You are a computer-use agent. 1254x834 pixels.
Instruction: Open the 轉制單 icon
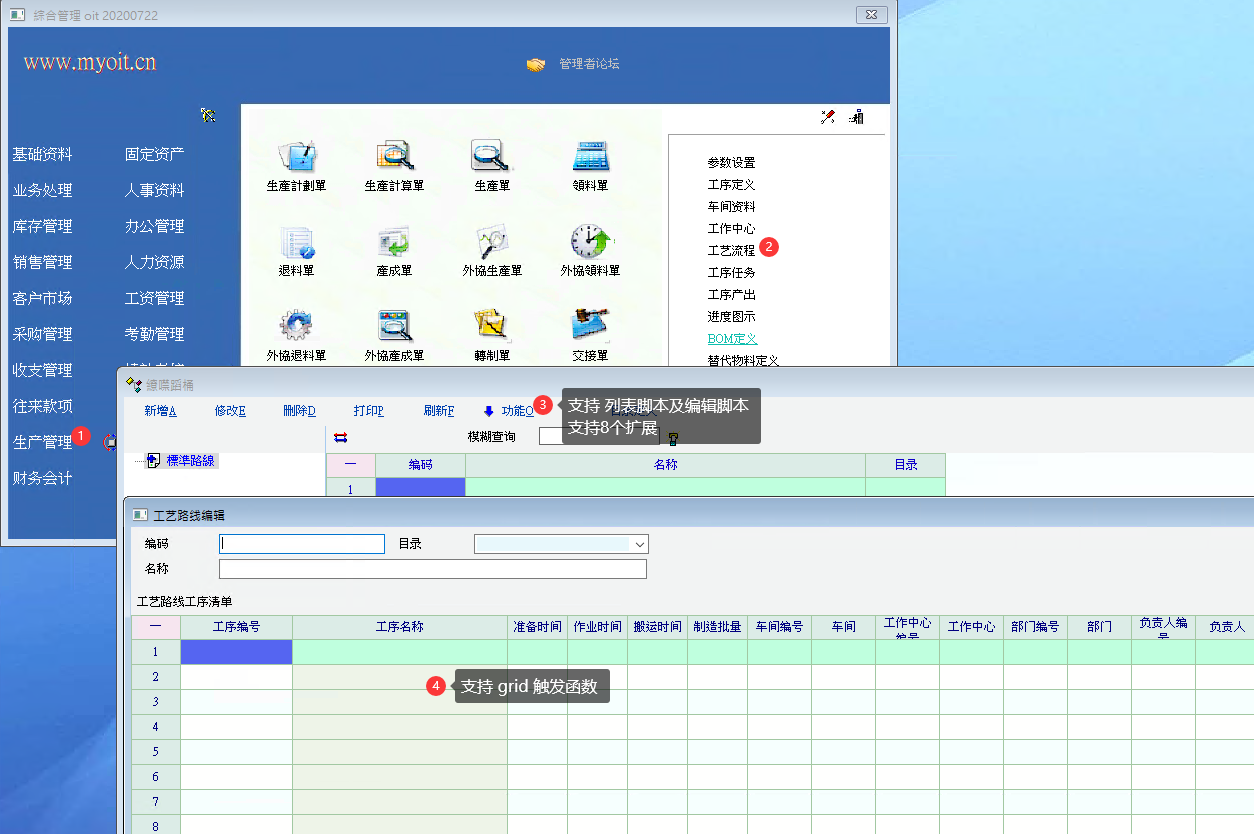(x=492, y=326)
